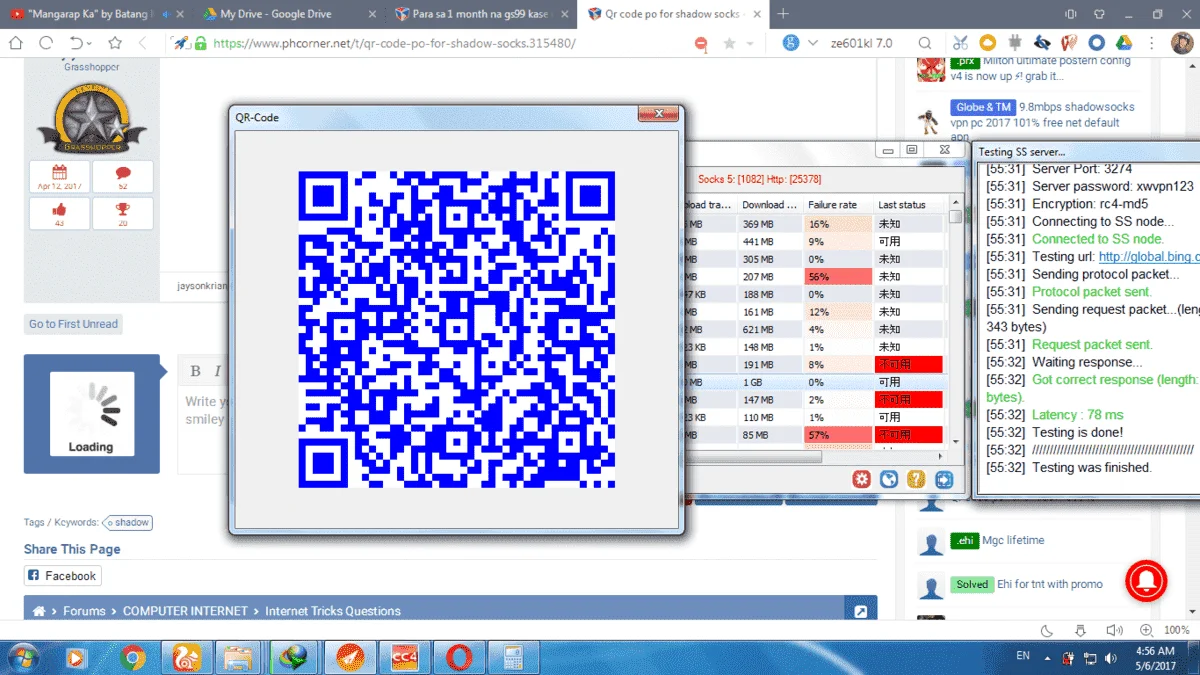Reload the page with the refresh icon
1200x675 pixels.
click(x=46, y=43)
